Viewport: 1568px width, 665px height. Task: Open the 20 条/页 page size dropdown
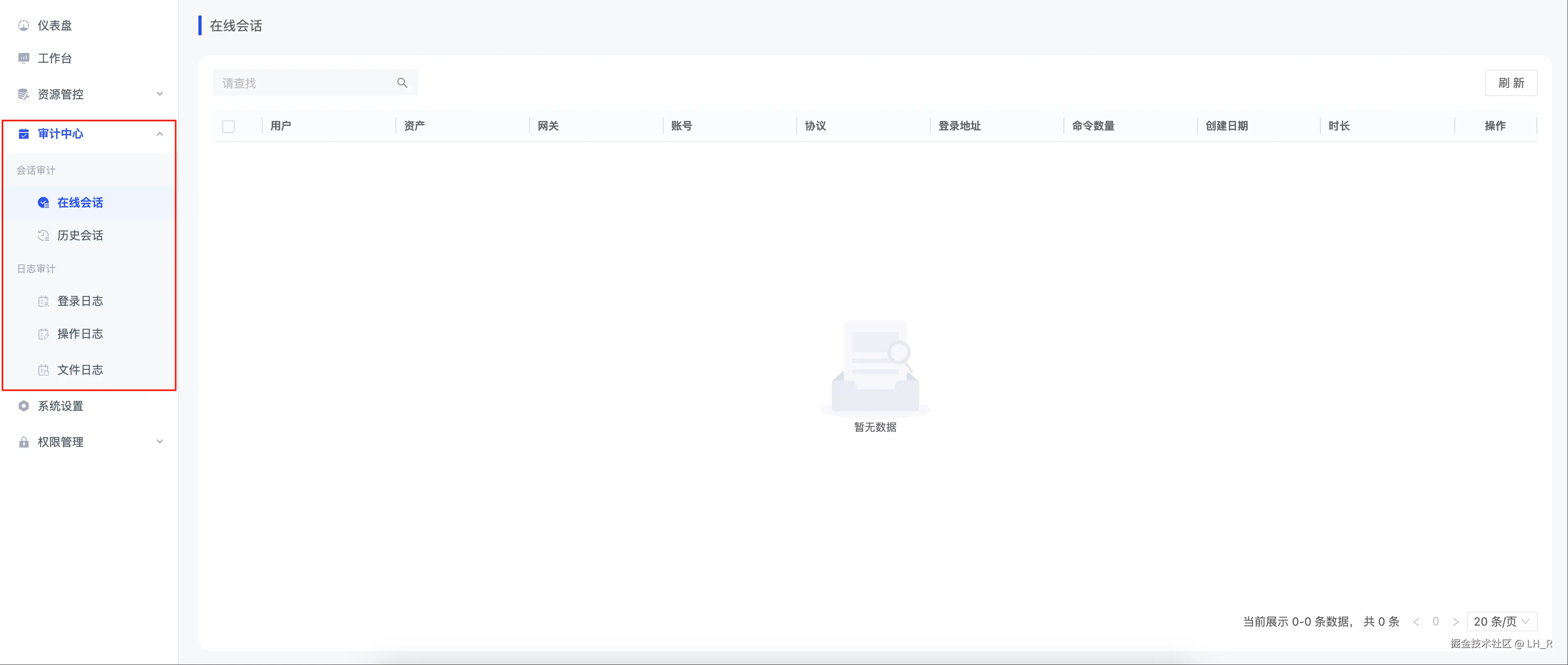coord(1502,621)
